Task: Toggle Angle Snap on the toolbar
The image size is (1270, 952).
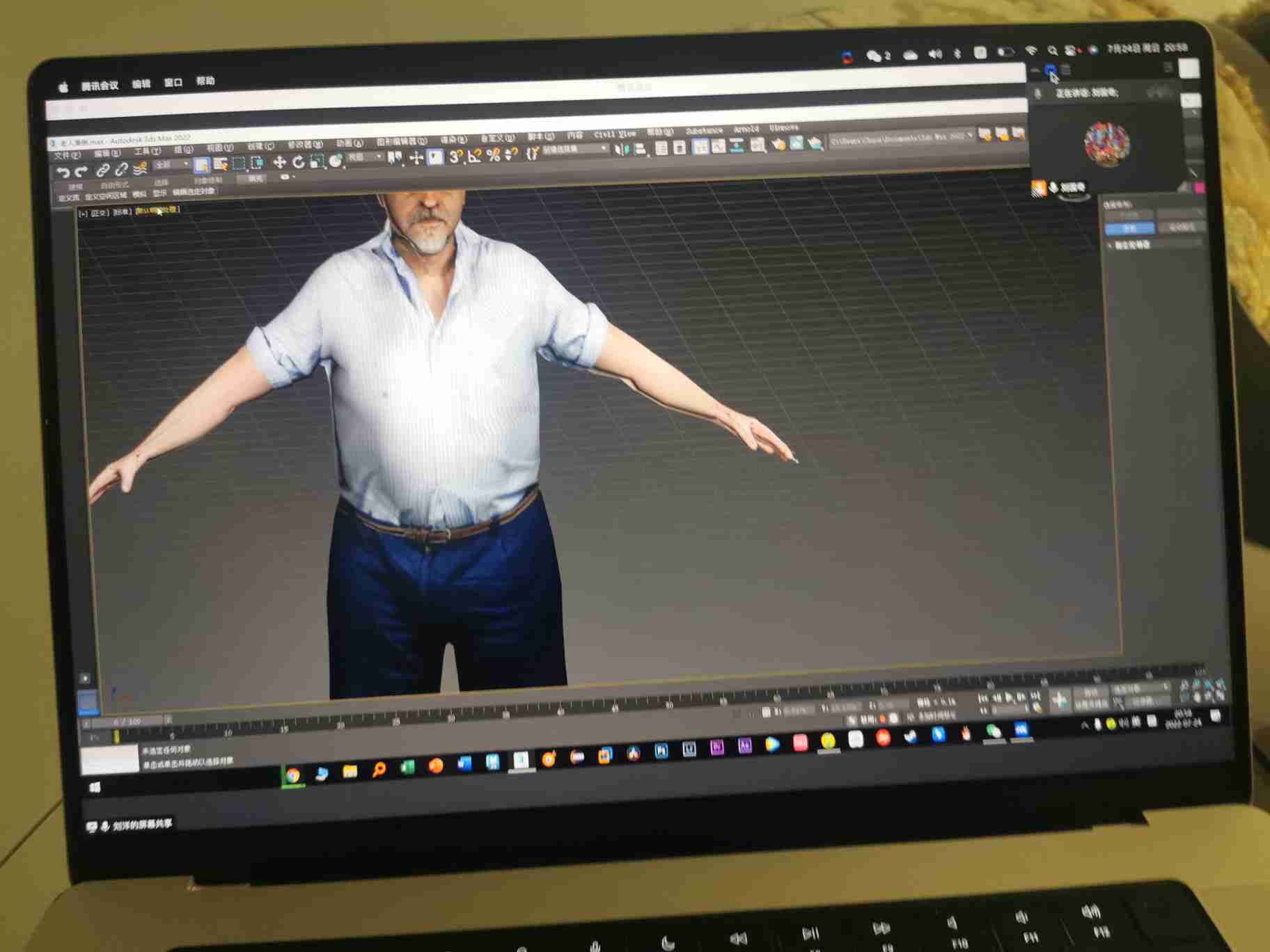Action: [474, 156]
